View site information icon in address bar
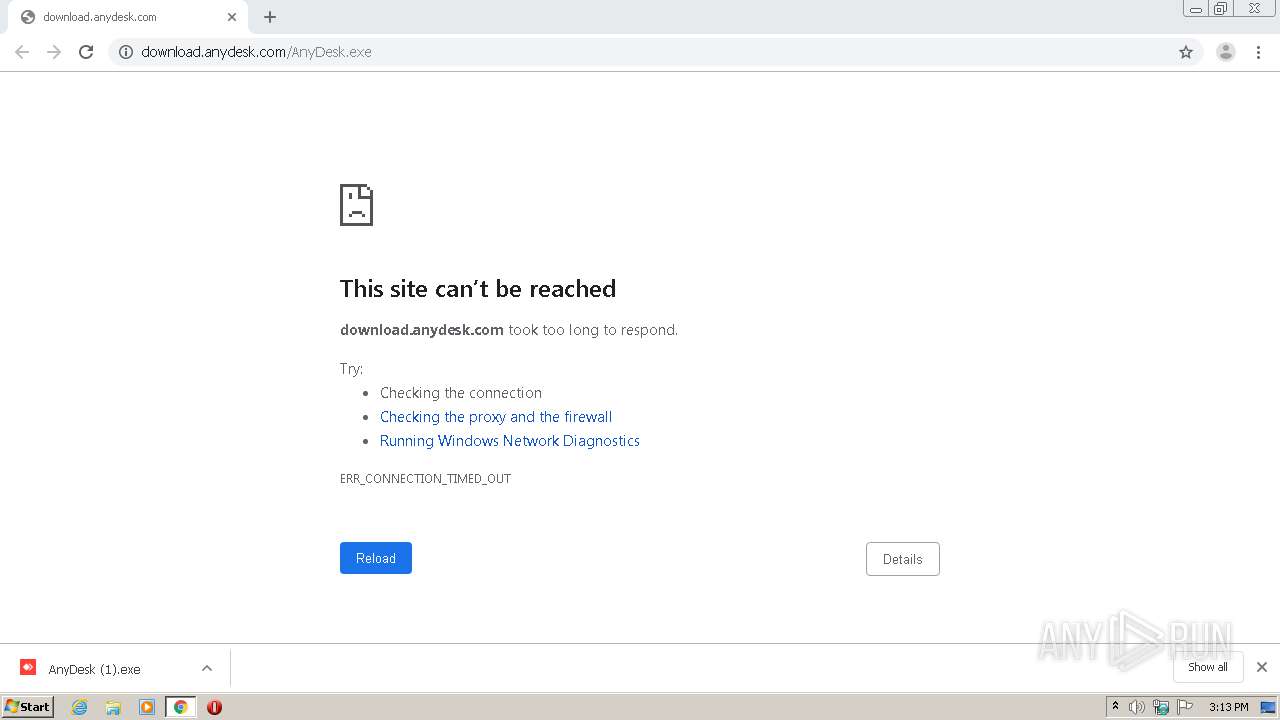The image size is (1280, 720). [126, 52]
